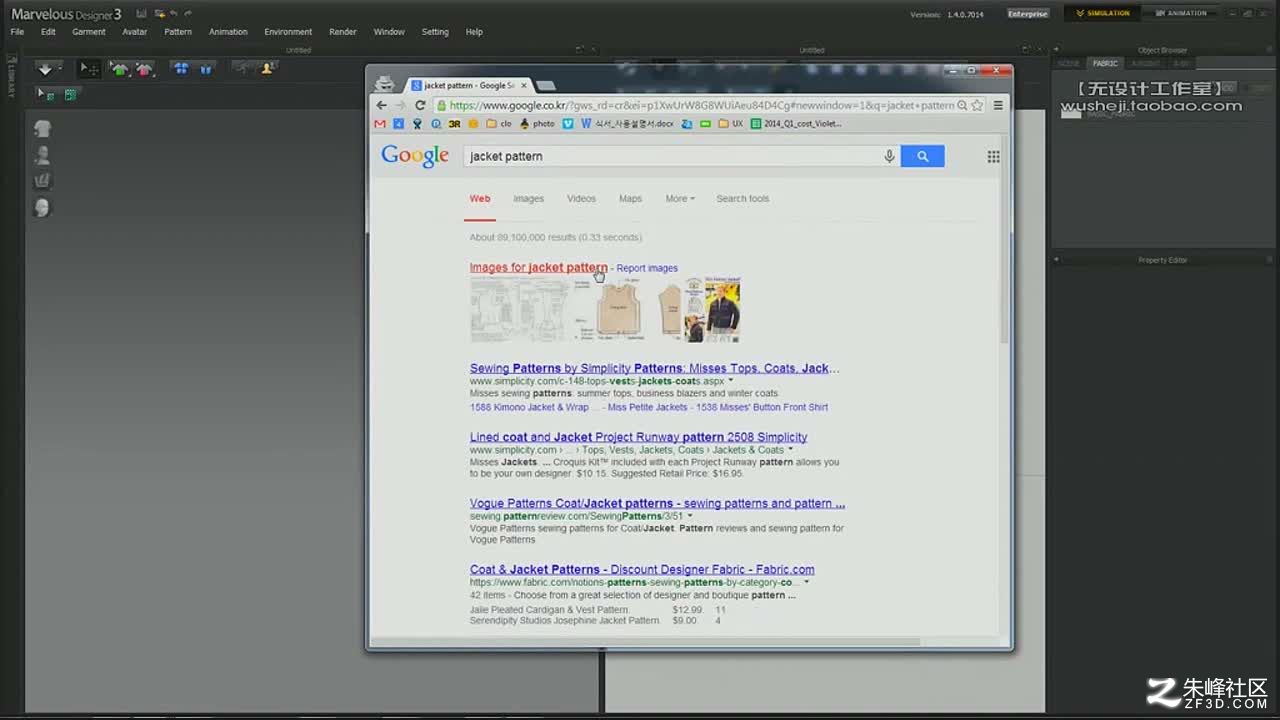Expand options arrow after simplicity.com vests-jackets URL
This screenshot has width=1280, height=720.
coord(731,381)
